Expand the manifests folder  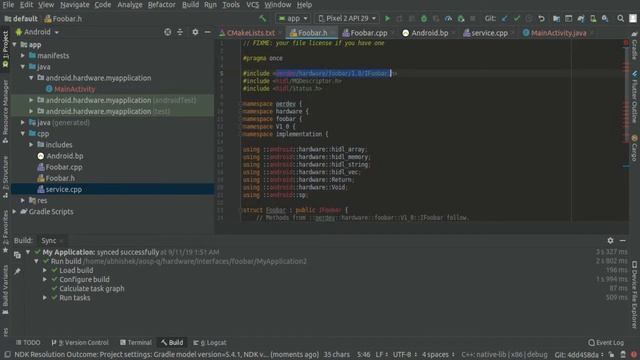[x=23, y=56]
